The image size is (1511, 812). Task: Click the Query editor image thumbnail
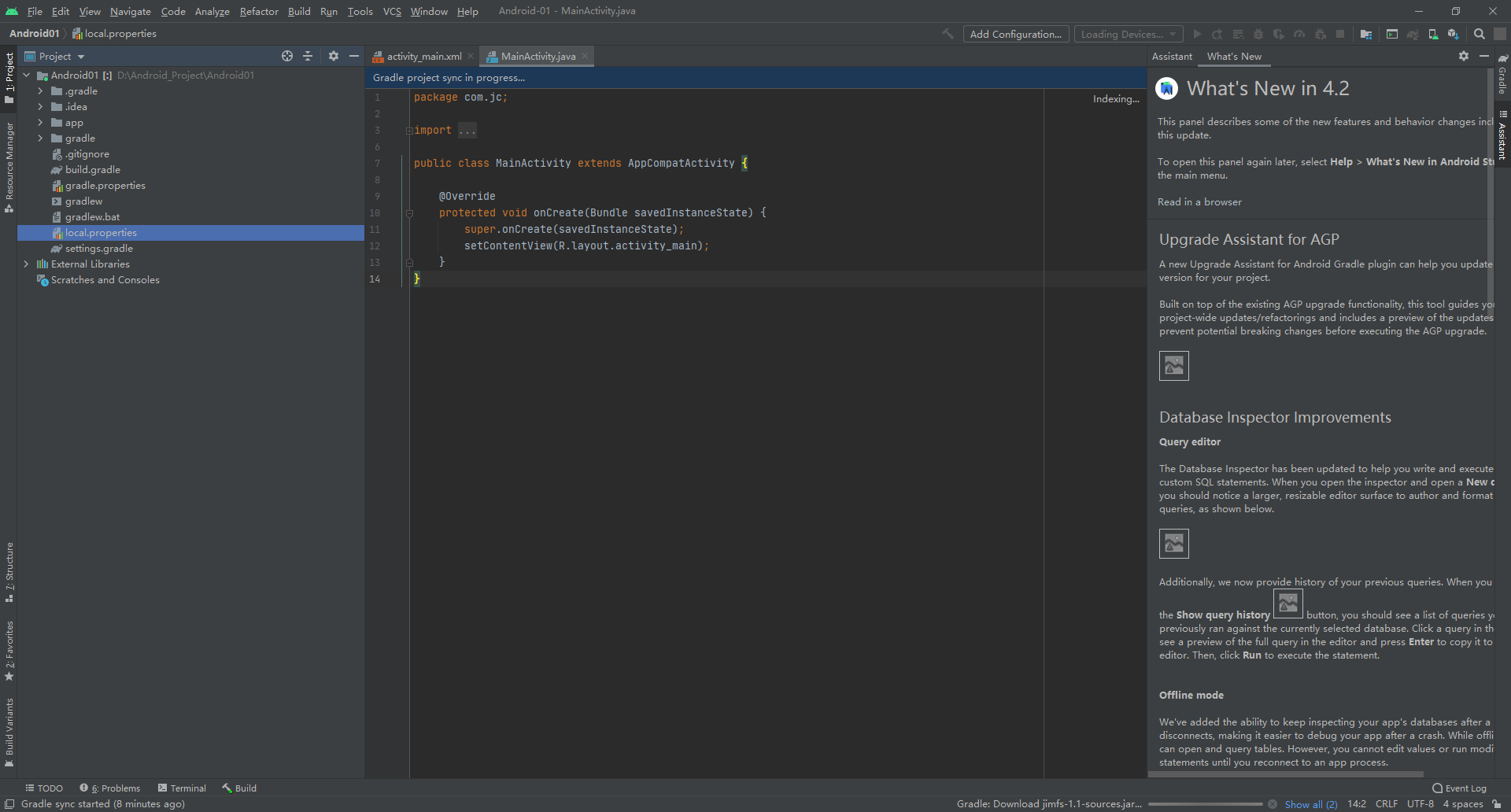click(x=1173, y=544)
